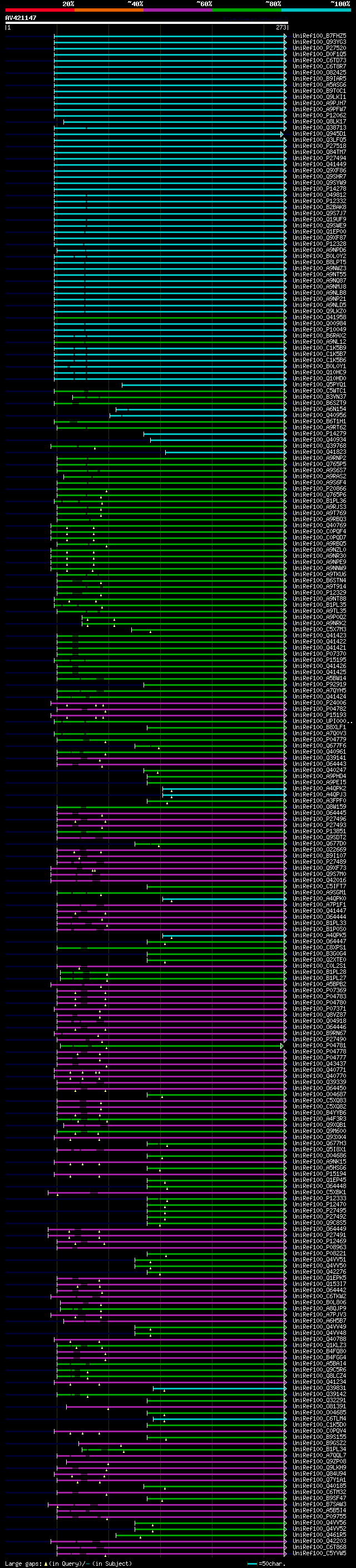Open hit label UniRef100_Q9M600
This screenshot has width=356, height=1568.
(319, 1131)
